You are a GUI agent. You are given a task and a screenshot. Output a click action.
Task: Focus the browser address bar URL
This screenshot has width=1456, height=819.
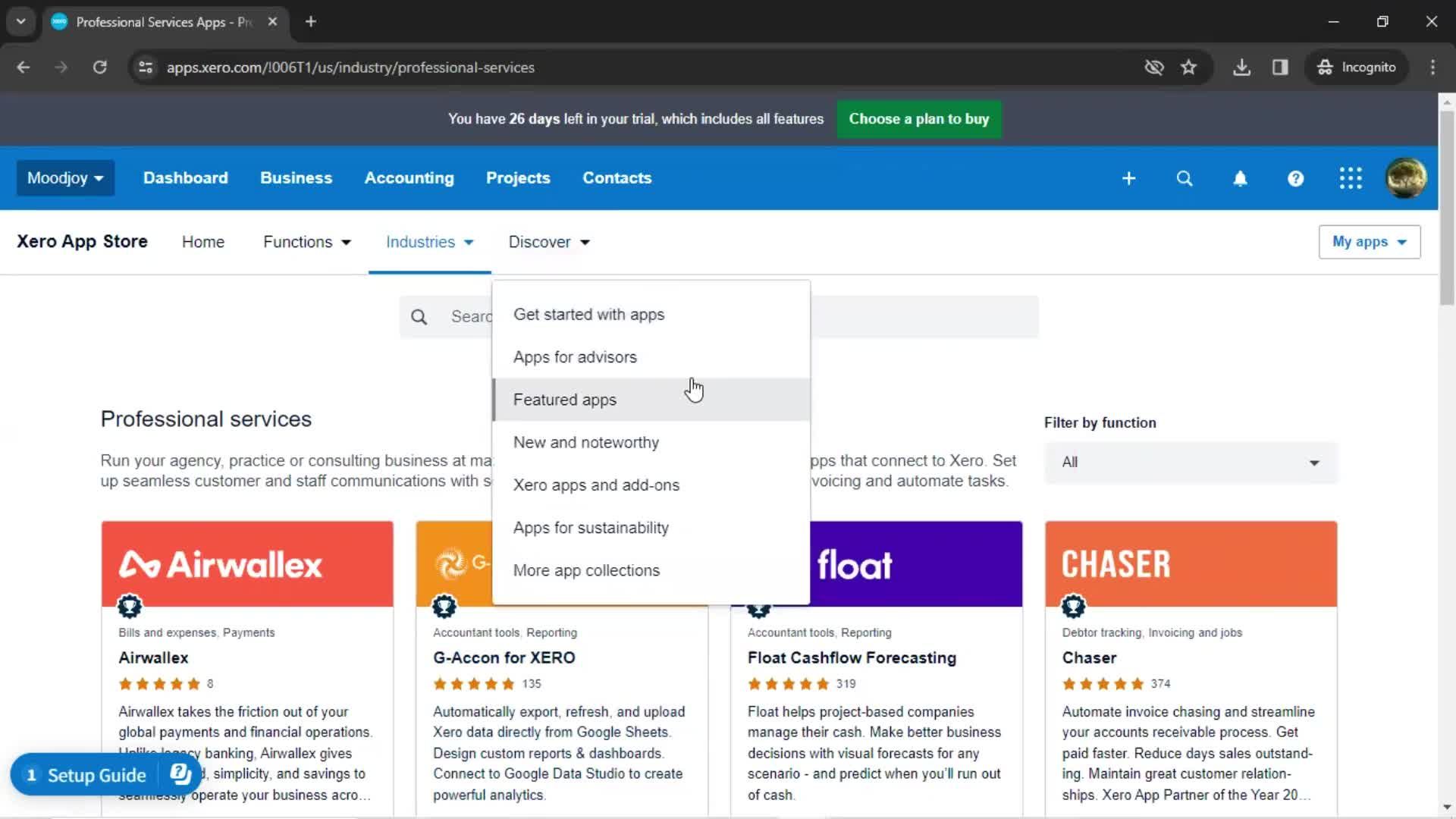point(350,67)
